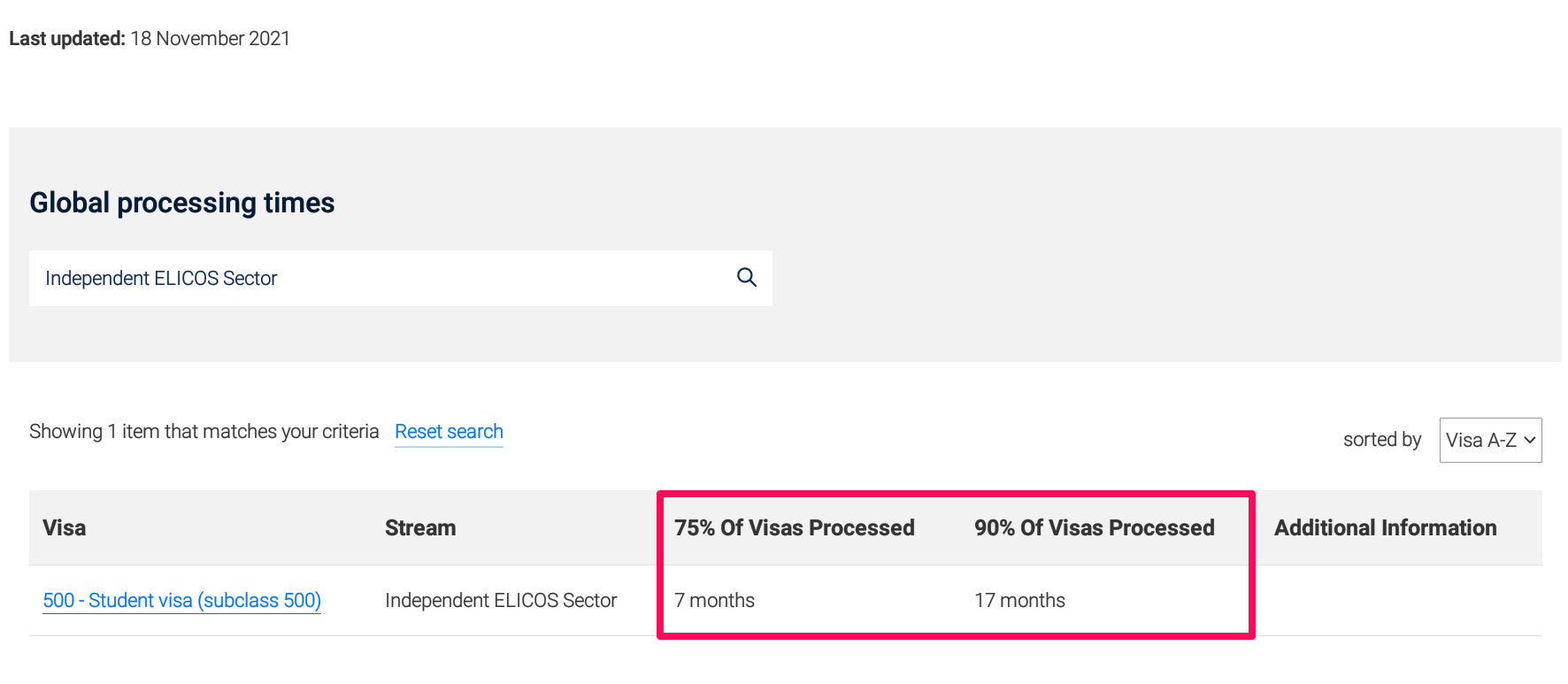Click the sorted by label
Image resolution: width=1568 pixels, height=684 pixels.
pos(1382,440)
